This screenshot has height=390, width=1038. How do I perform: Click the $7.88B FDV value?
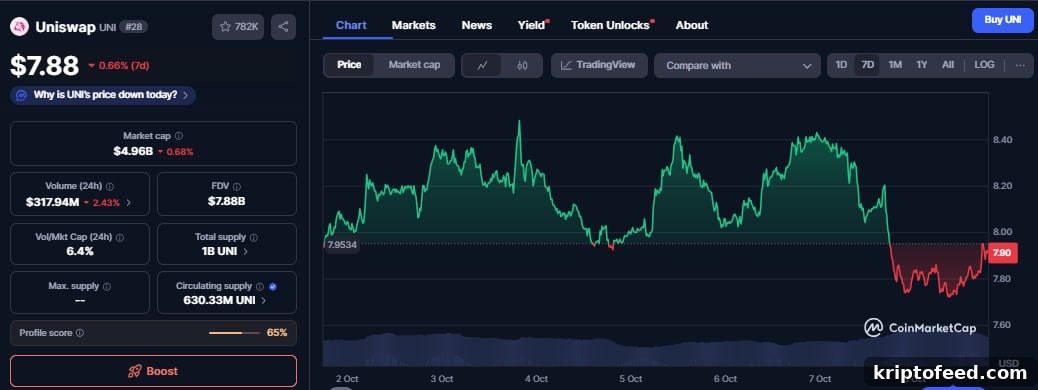pyautogui.click(x=226, y=201)
